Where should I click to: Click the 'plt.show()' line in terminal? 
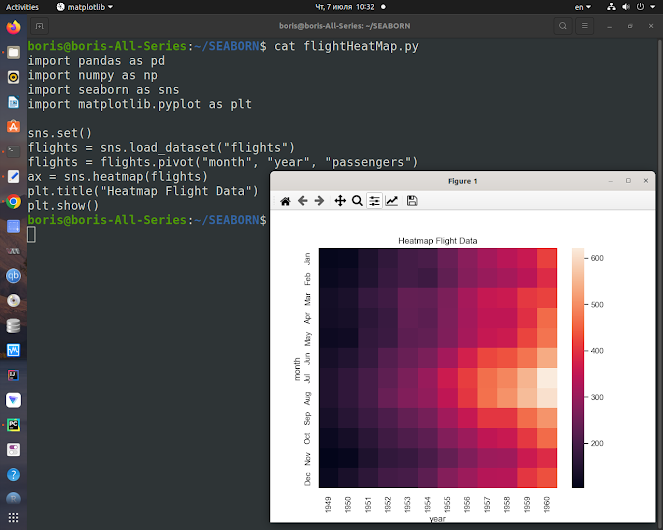tap(63, 206)
